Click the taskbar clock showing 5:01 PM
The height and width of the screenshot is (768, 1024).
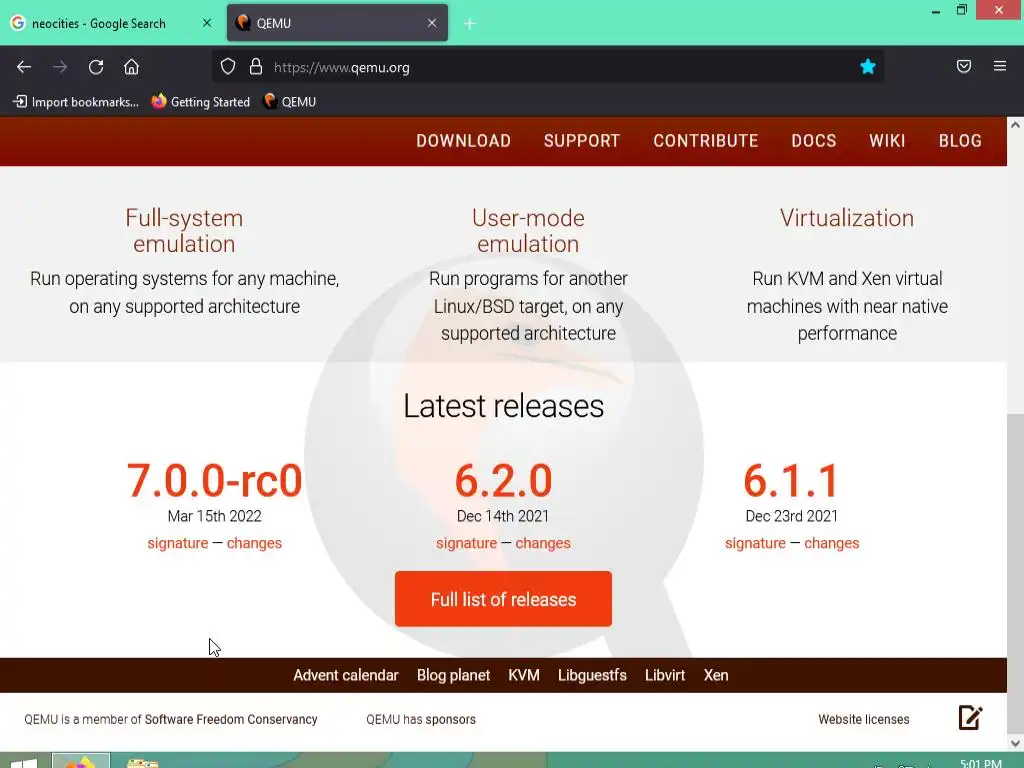980,763
